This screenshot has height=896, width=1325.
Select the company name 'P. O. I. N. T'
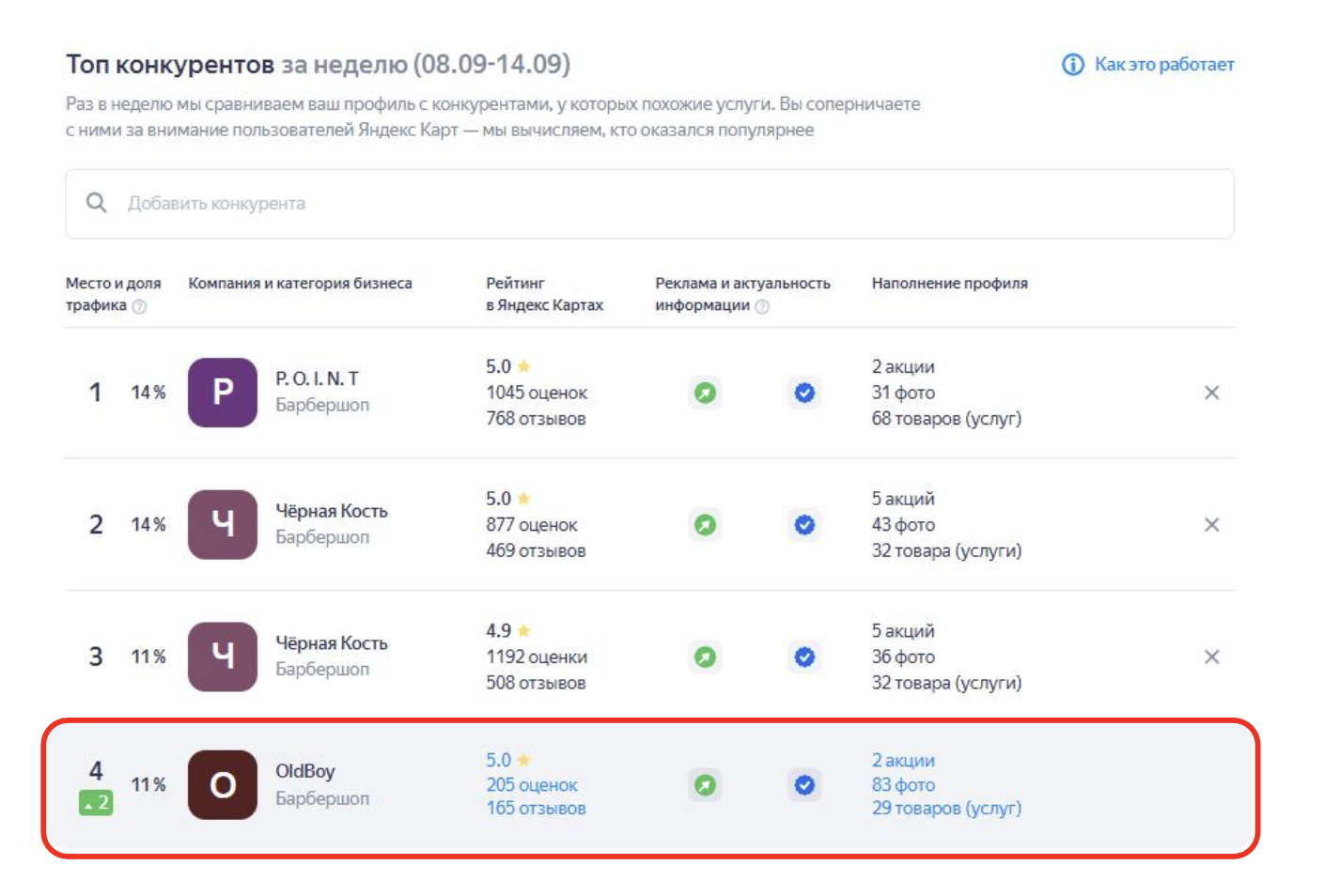point(317,378)
